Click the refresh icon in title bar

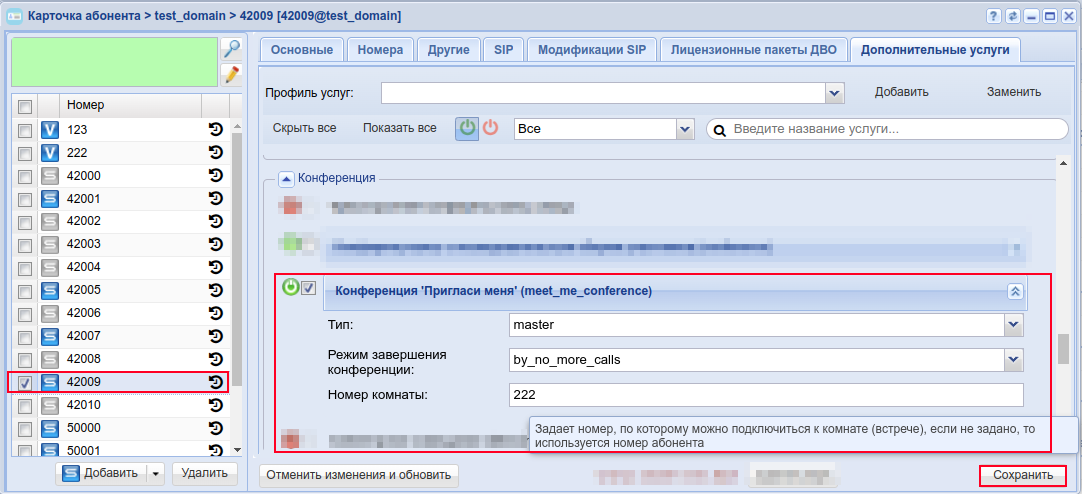(1013, 15)
